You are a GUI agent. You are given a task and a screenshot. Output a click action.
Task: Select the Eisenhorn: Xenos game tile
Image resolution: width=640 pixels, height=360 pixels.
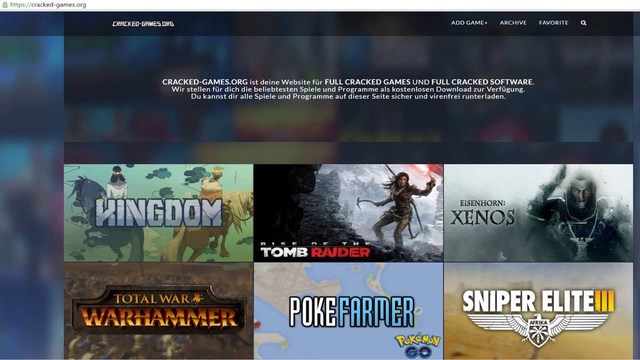pyautogui.click(x=538, y=213)
